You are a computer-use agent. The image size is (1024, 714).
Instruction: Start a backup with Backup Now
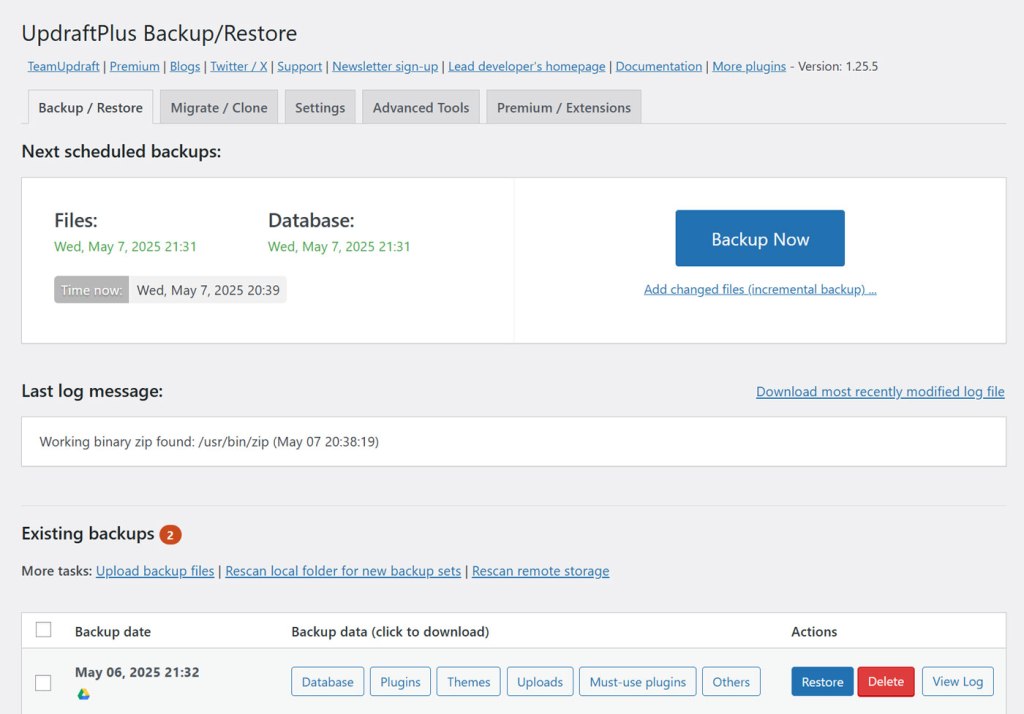click(760, 238)
